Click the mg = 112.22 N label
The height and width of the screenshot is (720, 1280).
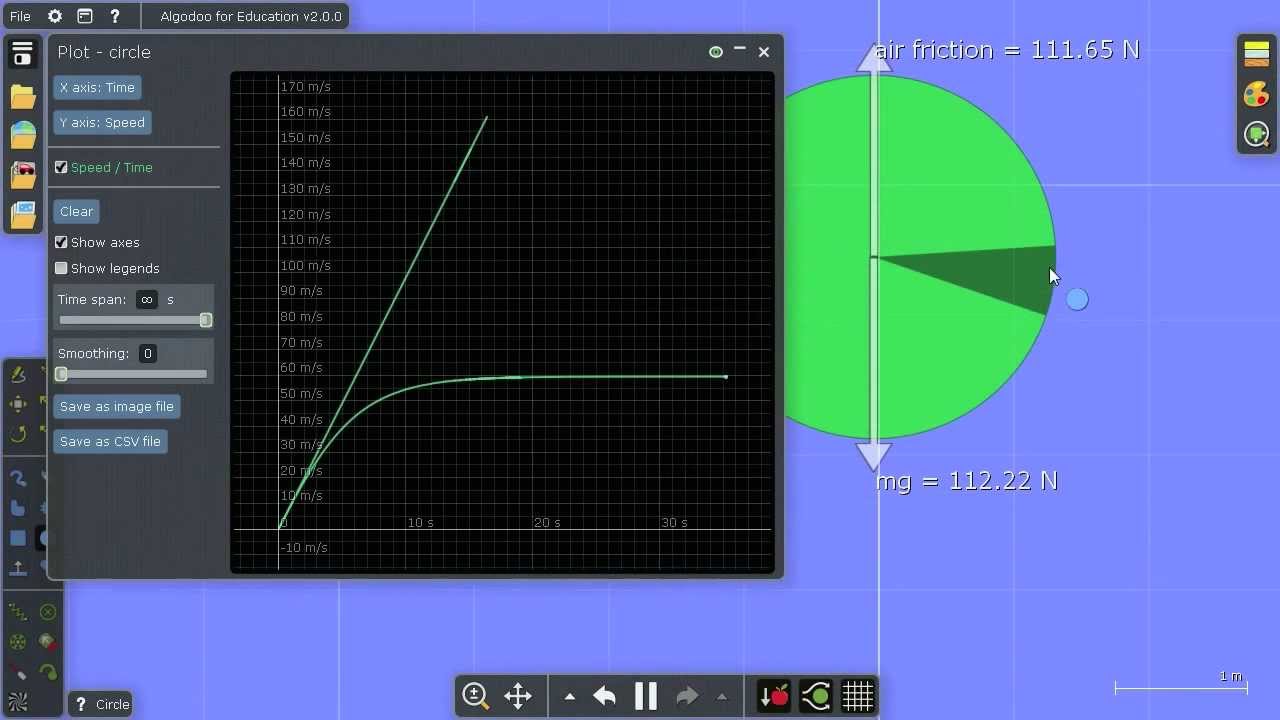tap(967, 481)
